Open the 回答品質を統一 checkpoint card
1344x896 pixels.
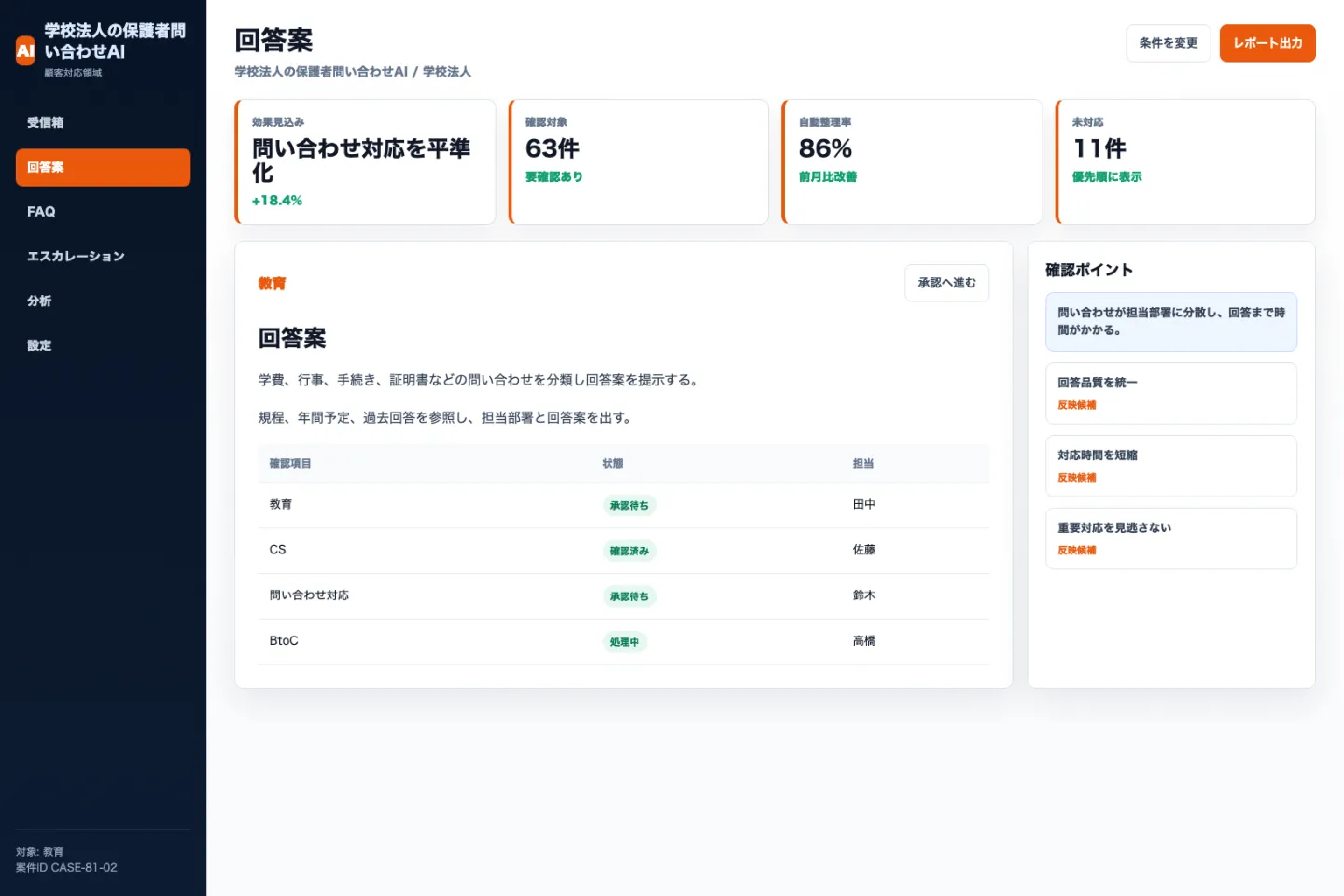[x=1171, y=394]
